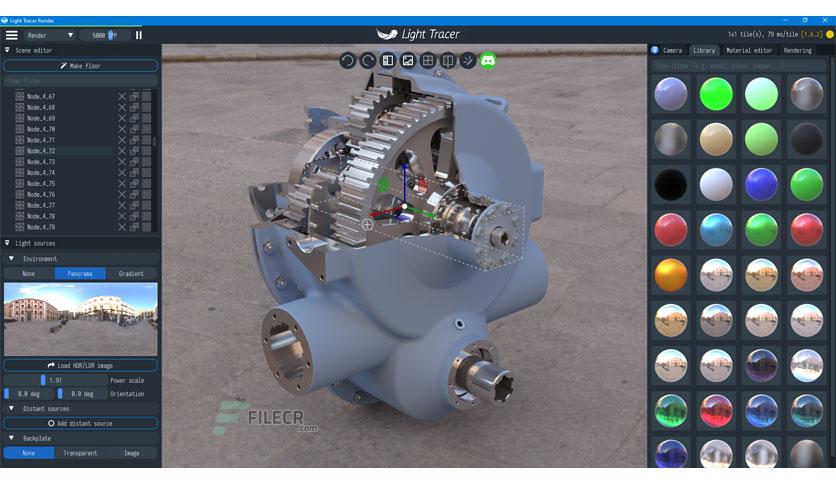Pause the render with the pause button
The image size is (836, 484).
pyautogui.click(x=139, y=35)
